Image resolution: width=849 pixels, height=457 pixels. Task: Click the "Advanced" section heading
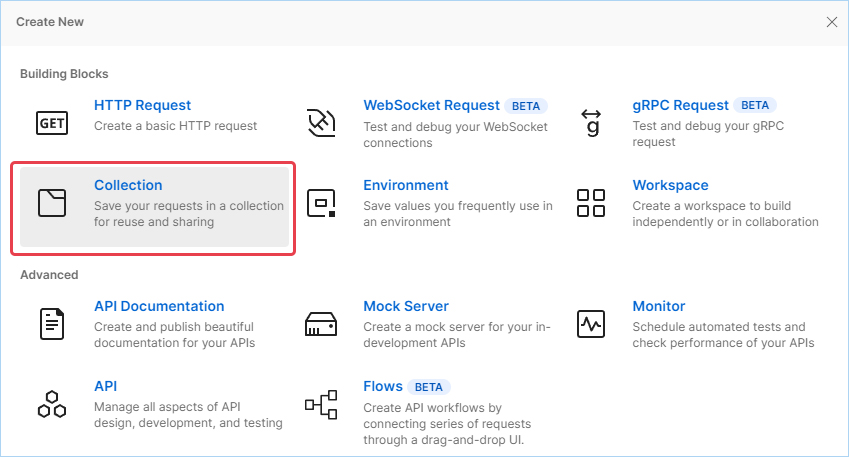point(49,275)
